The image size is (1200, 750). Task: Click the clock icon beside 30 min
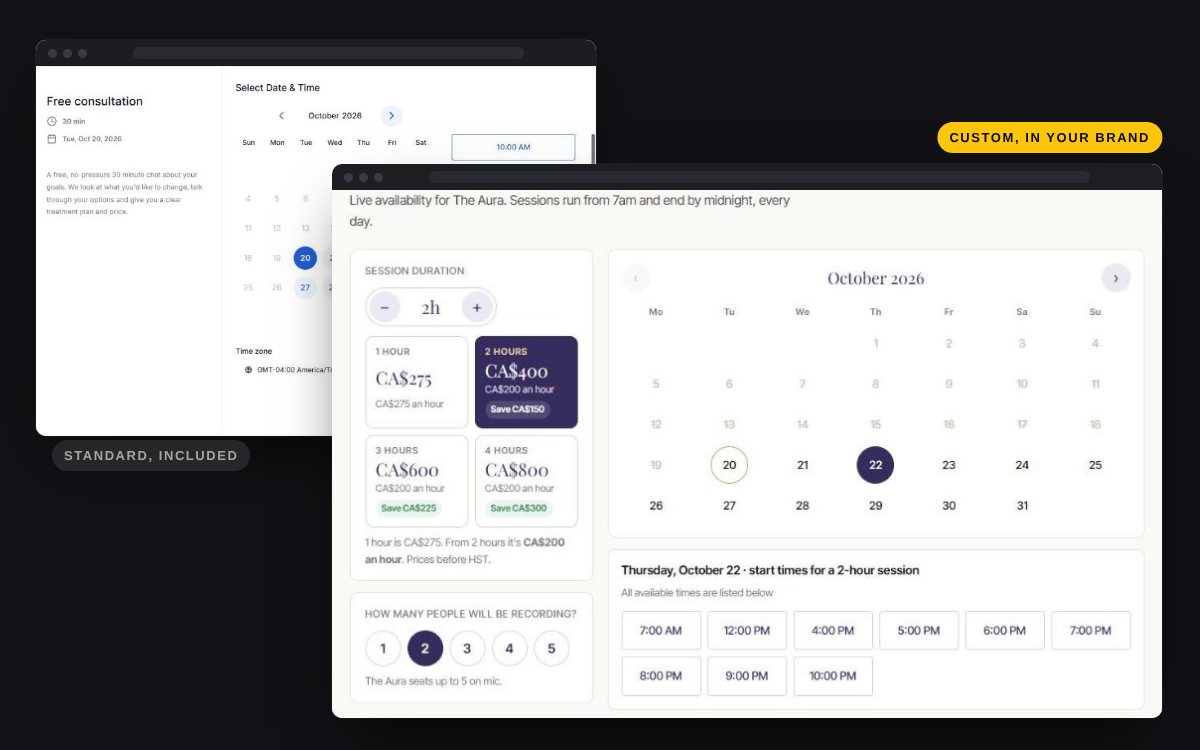pos(52,121)
